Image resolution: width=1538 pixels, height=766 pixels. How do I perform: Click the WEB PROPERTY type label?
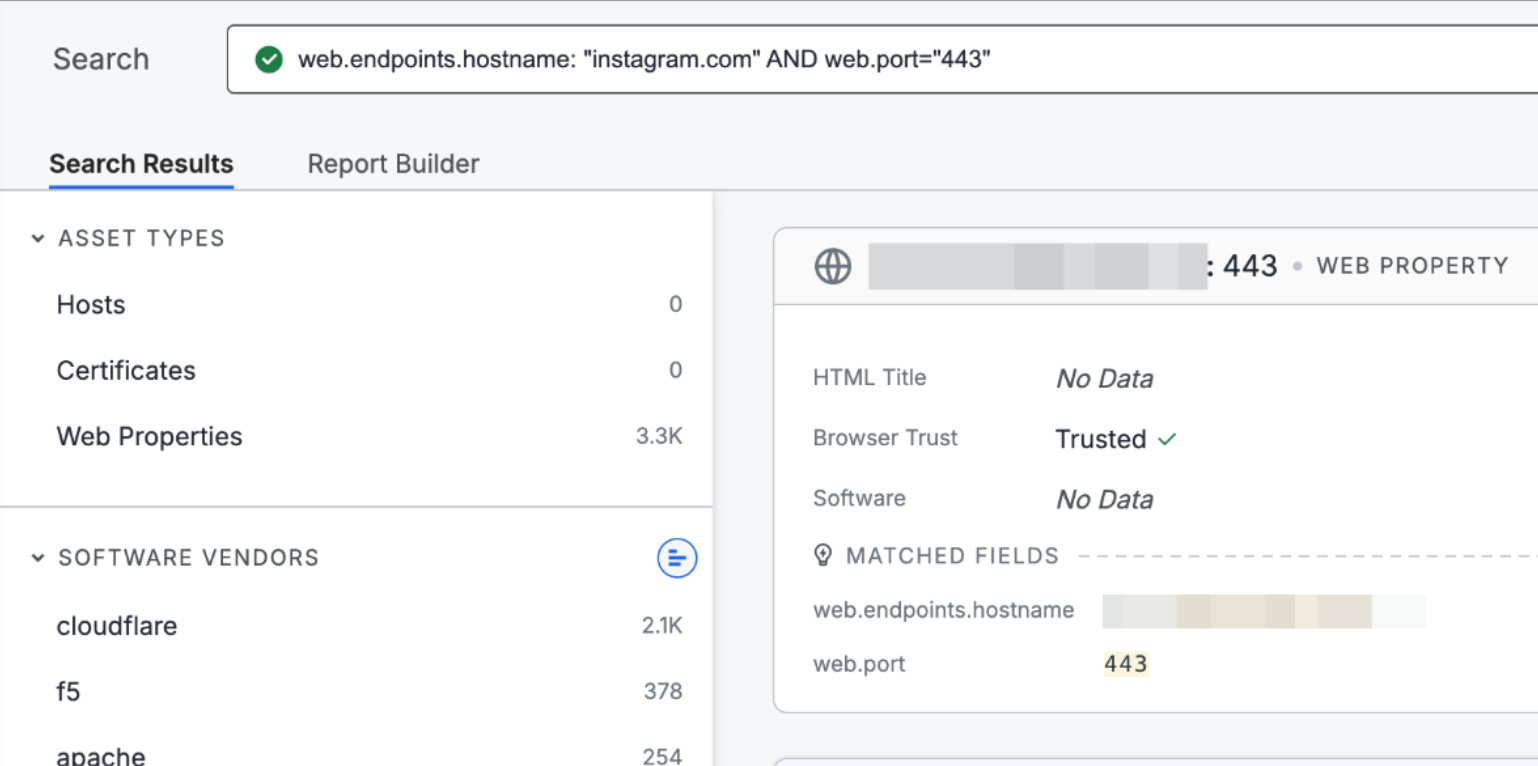tap(1412, 266)
